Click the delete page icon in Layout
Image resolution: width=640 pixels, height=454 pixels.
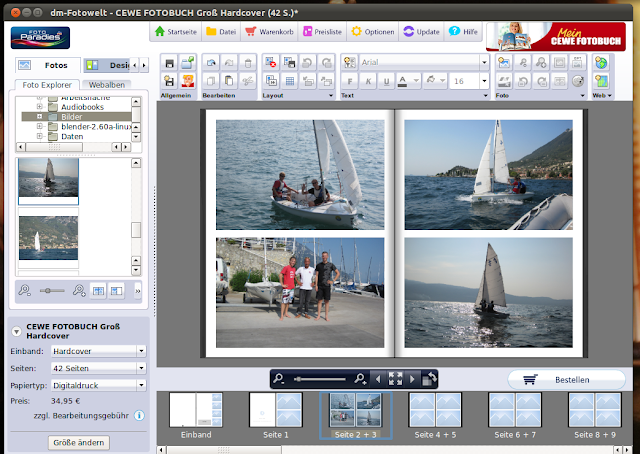[271, 63]
